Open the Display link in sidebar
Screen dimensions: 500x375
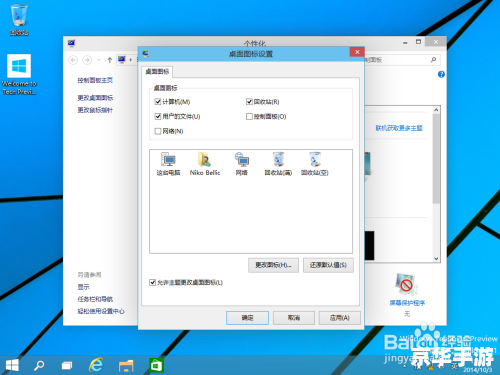(83, 287)
